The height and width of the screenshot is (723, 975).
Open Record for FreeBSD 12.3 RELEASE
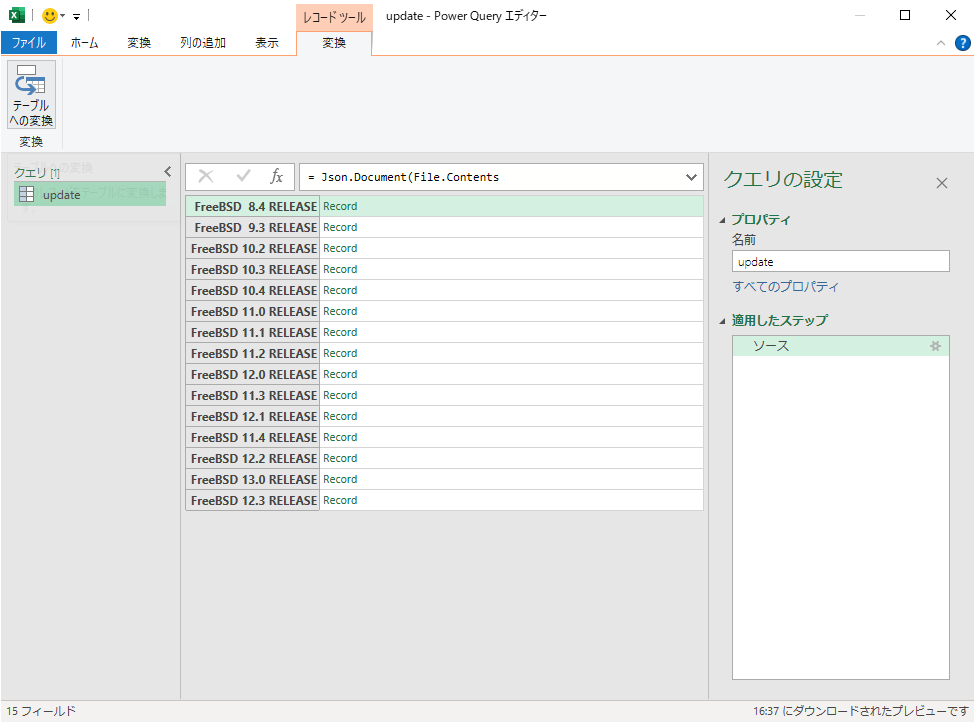click(x=340, y=500)
